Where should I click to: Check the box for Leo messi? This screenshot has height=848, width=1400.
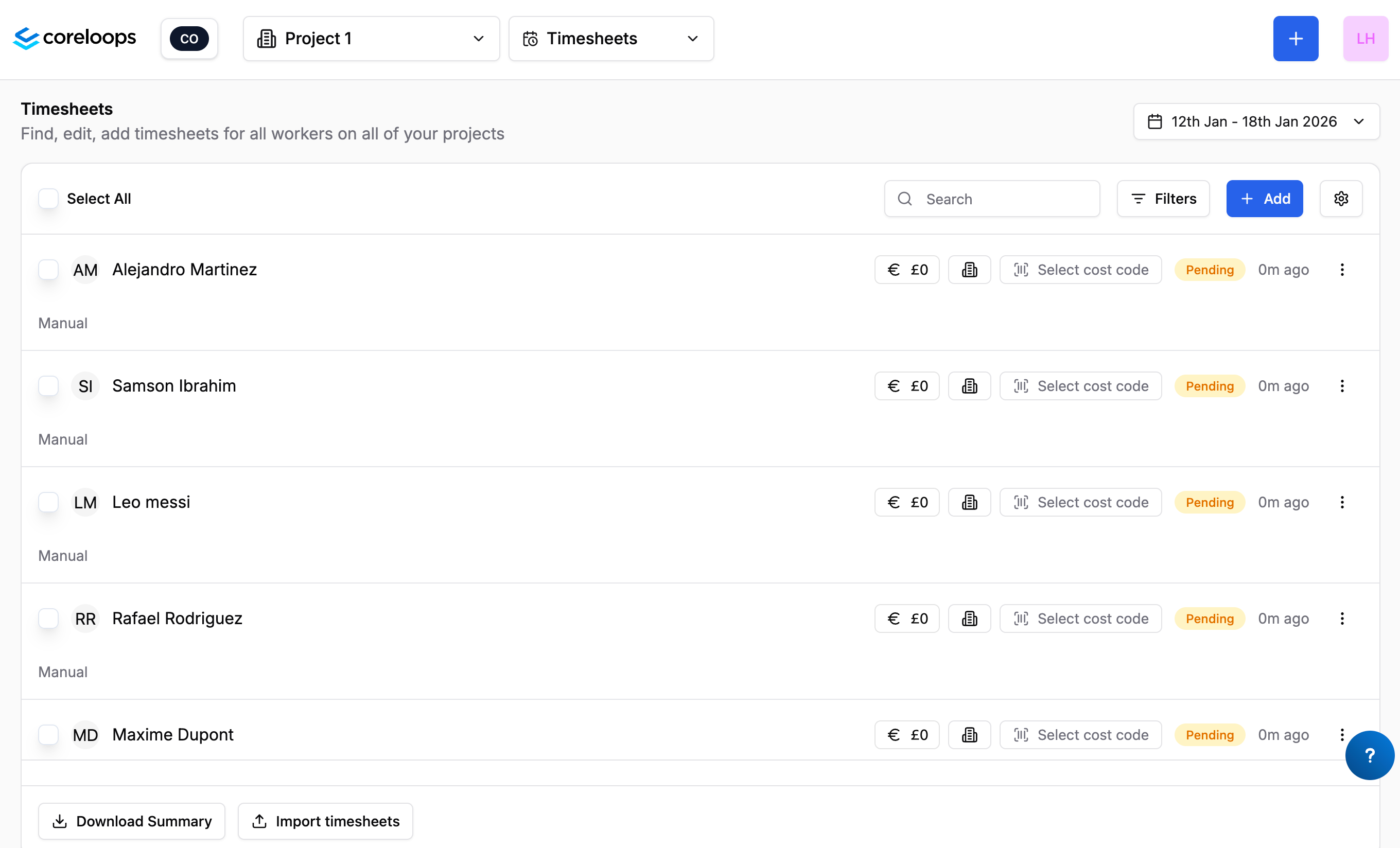[x=48, y=502]
